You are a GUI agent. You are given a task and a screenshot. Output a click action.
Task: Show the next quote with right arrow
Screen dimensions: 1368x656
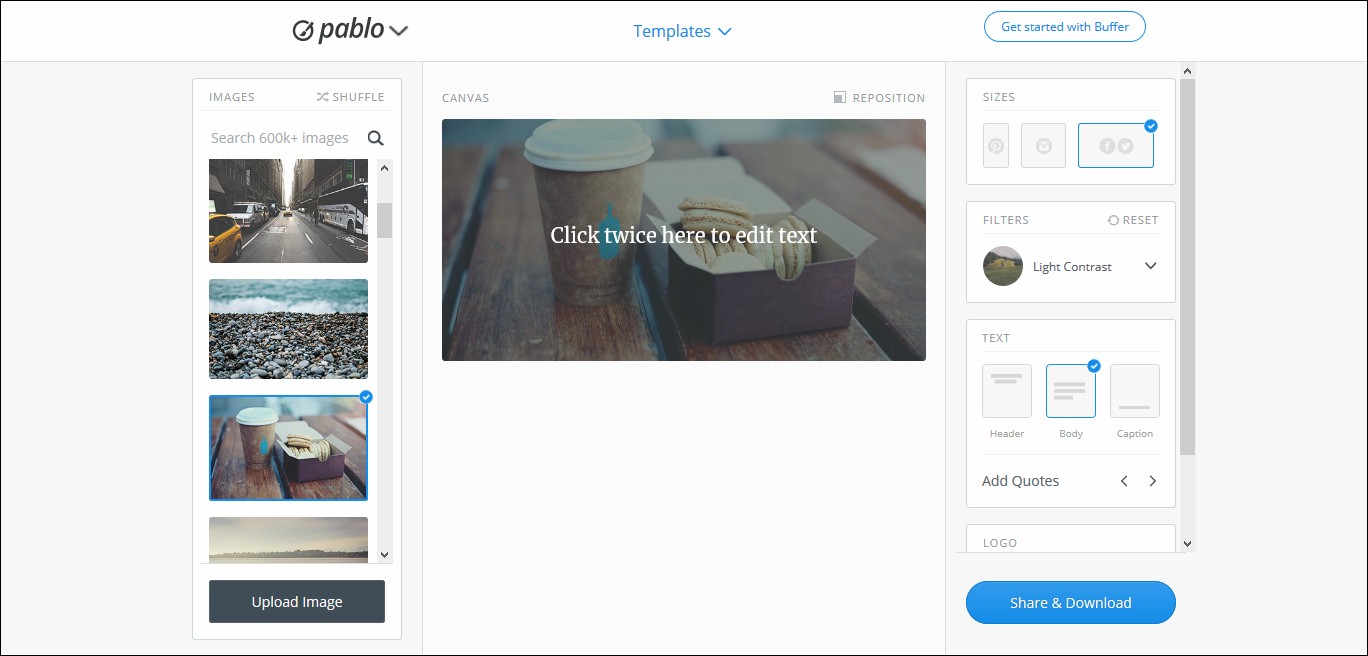coord(1152,481)
